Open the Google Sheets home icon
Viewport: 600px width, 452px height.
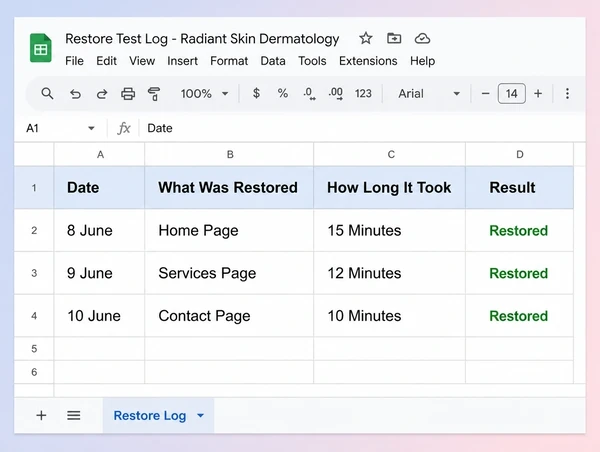pos(41,48)
